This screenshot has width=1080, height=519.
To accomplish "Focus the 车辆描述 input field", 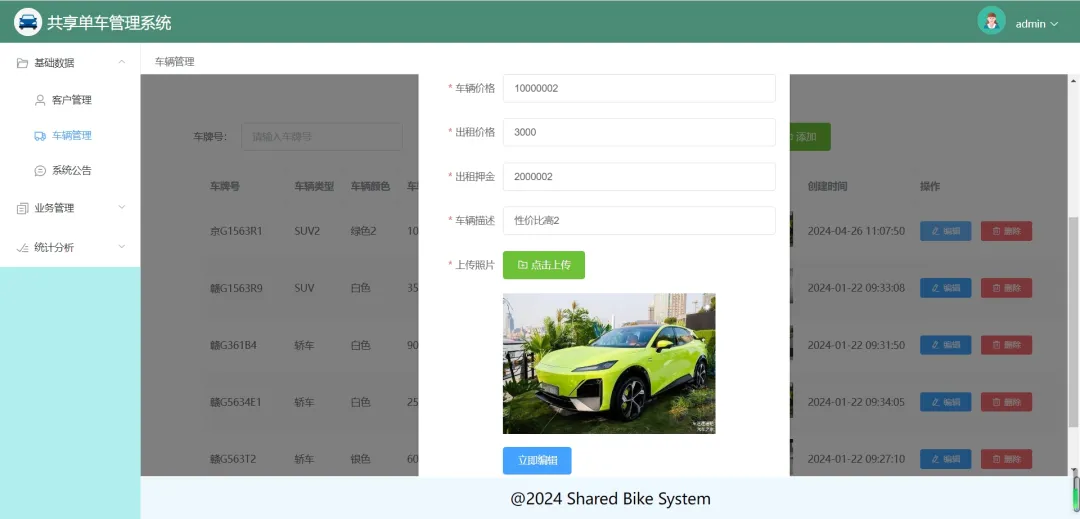I will coord(639,220).
